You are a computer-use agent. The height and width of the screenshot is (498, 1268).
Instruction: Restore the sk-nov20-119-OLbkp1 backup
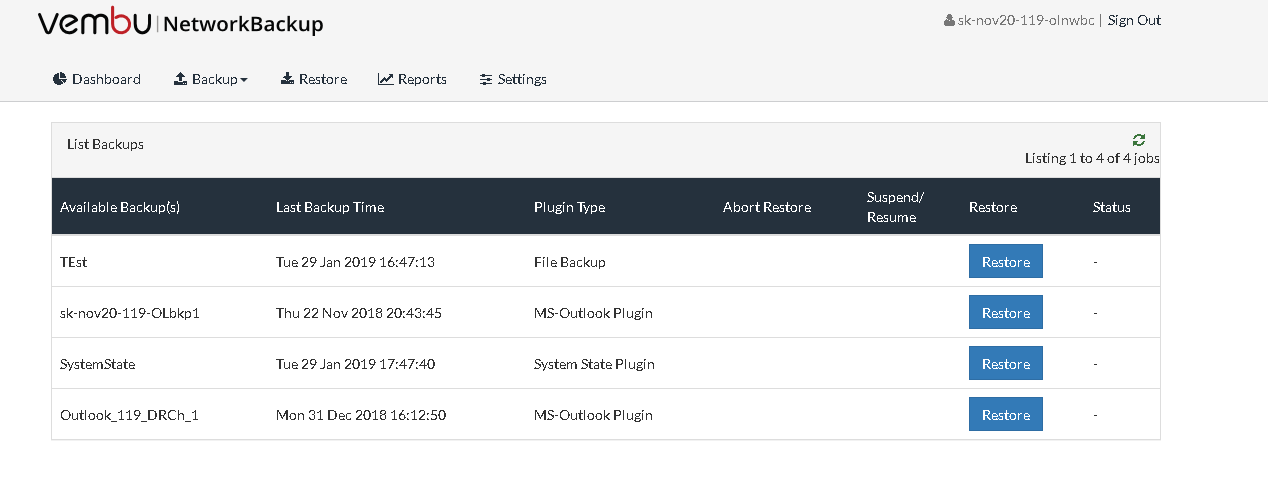click(x=1006, y=313)
